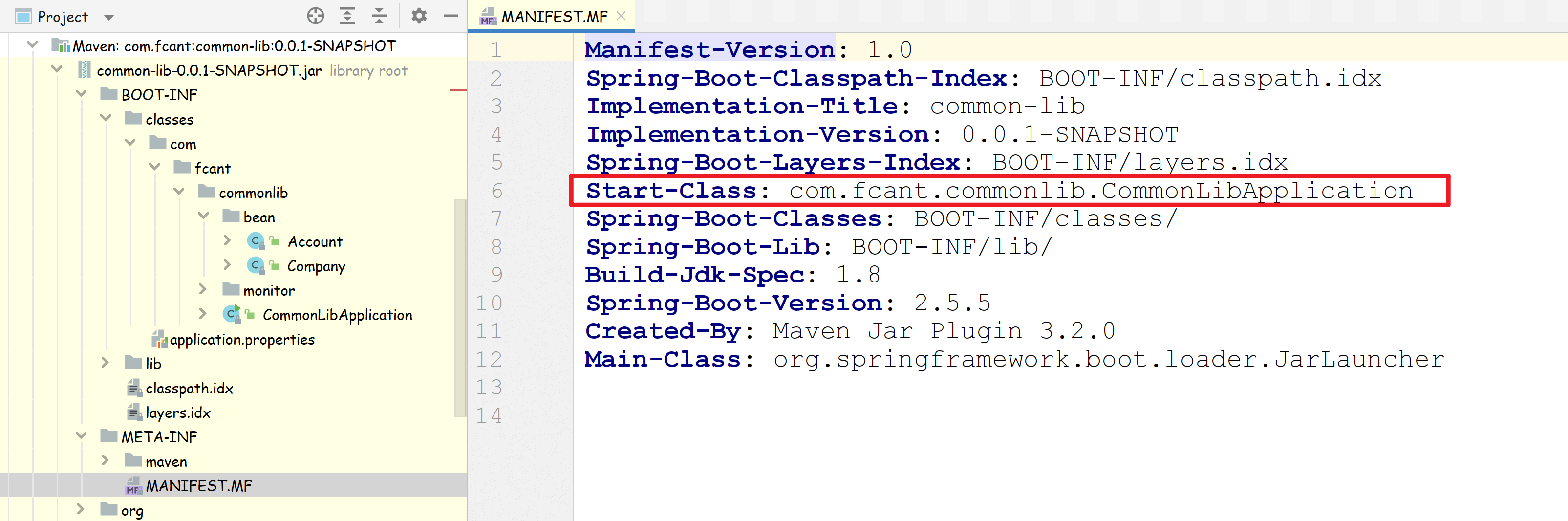Click the BOOT-INF folder icon

coord(109,93)
